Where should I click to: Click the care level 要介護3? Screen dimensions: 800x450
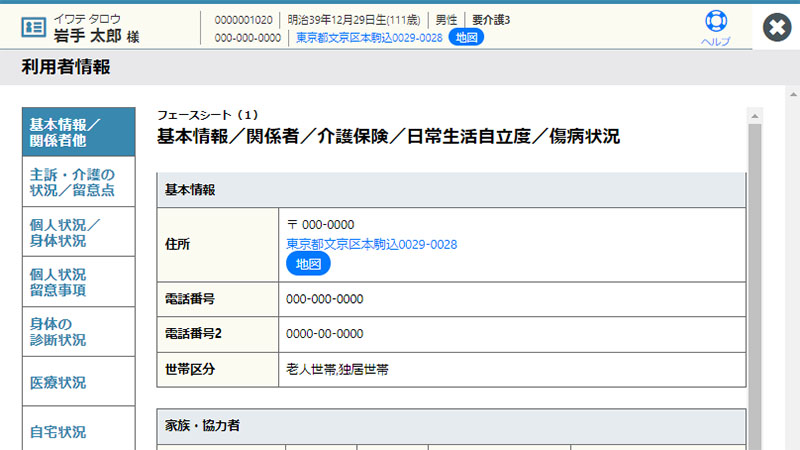pos(491,20)
